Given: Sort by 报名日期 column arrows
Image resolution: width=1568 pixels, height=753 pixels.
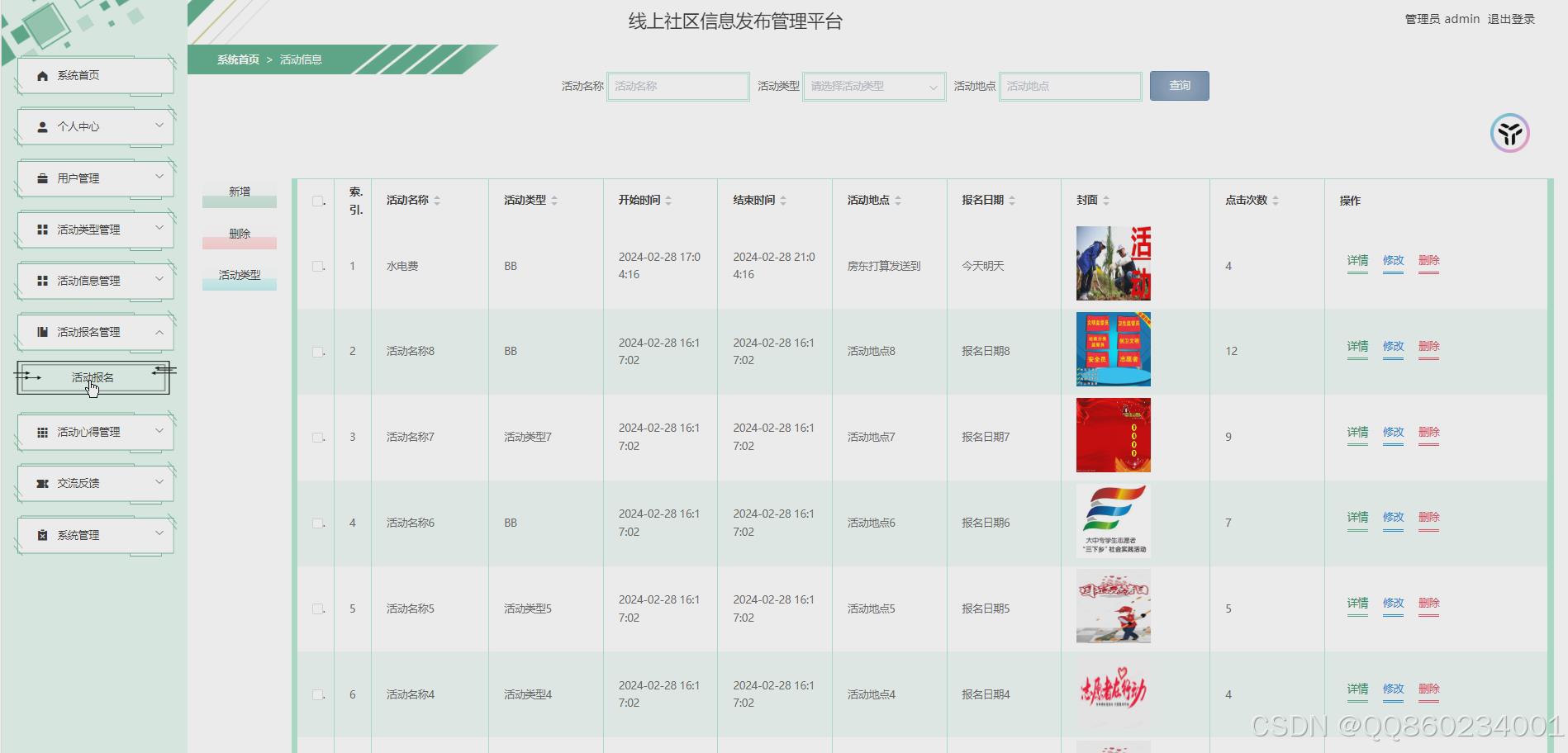Looking at the screenshot, I should (1012, 201).
